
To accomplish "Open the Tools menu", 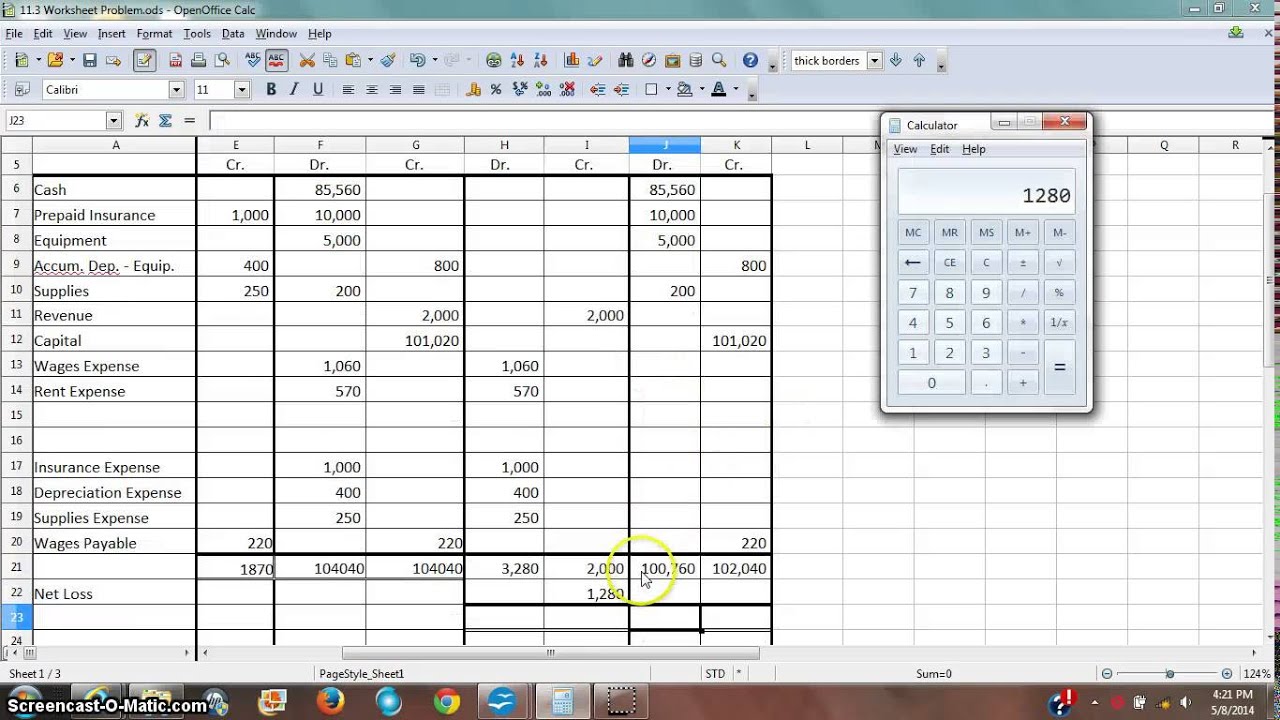I will tap(197, 34).
